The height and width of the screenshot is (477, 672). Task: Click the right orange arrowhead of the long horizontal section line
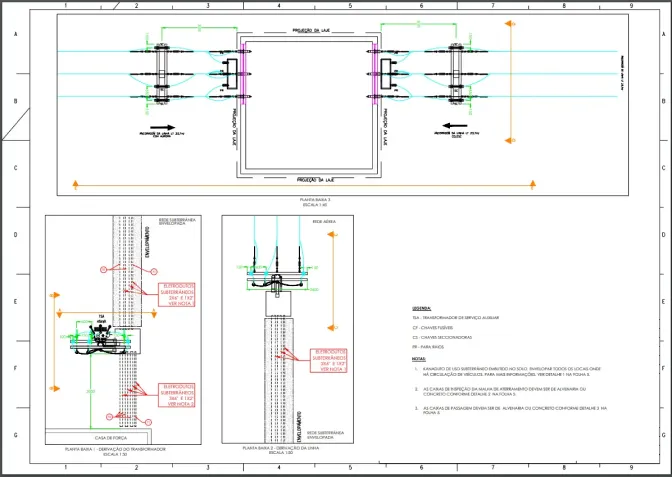pyautogui.click(x=533, y=185)
